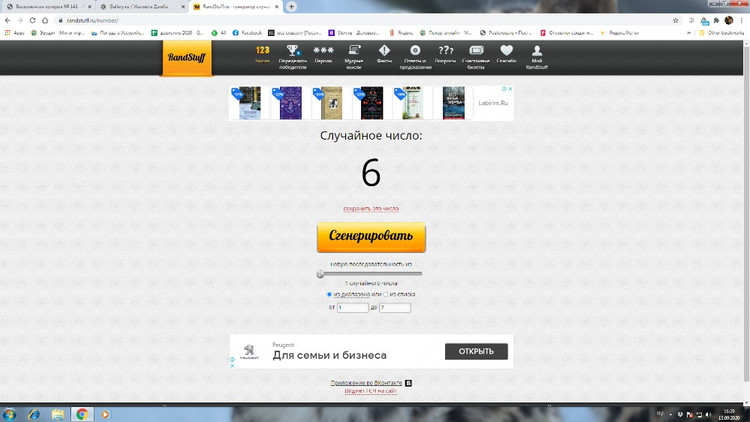Screen dimensions: 750x422
Task: Click the random numbers count slider handle
Action: (x=320, y=273)
